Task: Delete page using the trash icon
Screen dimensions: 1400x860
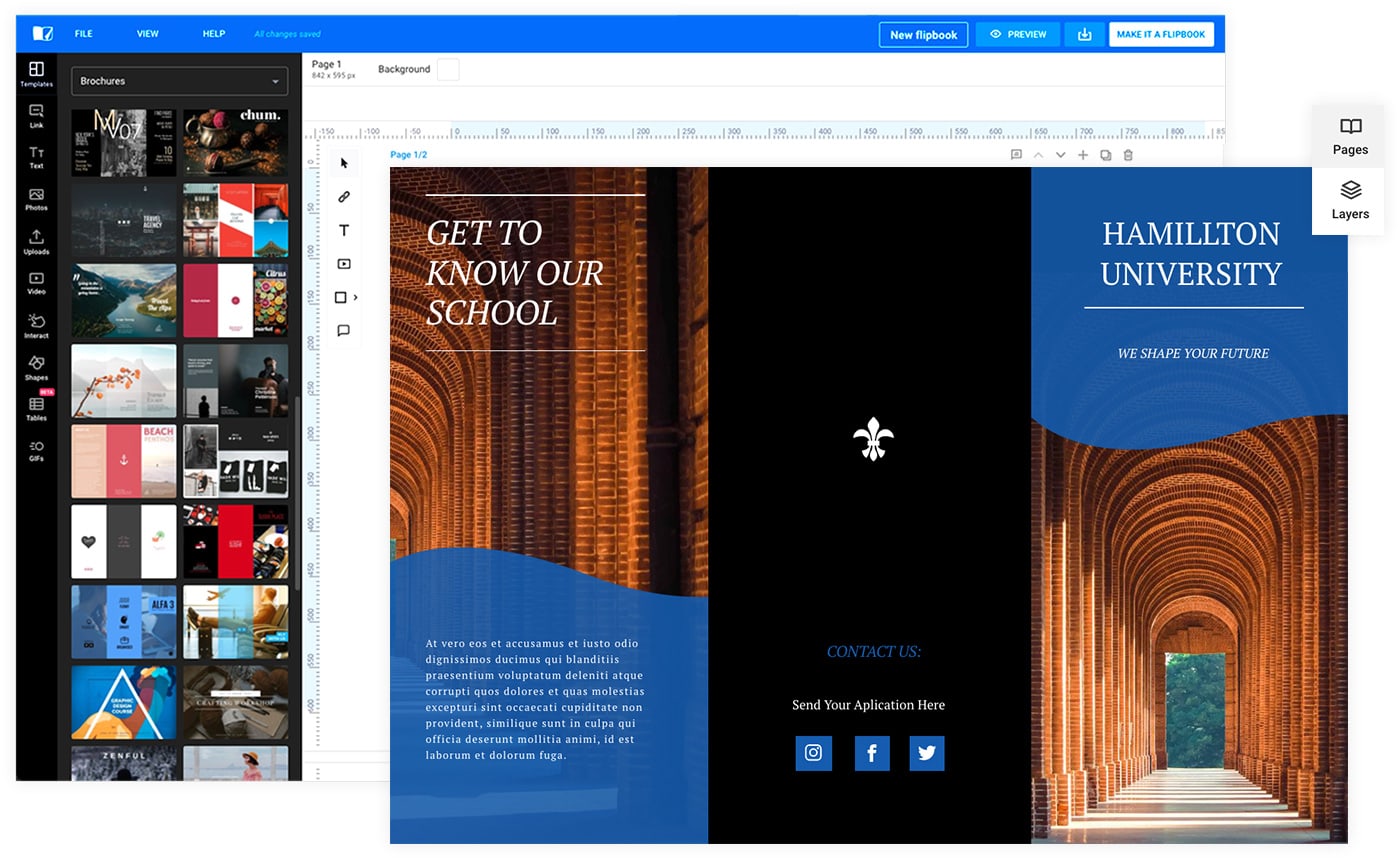Action: [1128, 155]
